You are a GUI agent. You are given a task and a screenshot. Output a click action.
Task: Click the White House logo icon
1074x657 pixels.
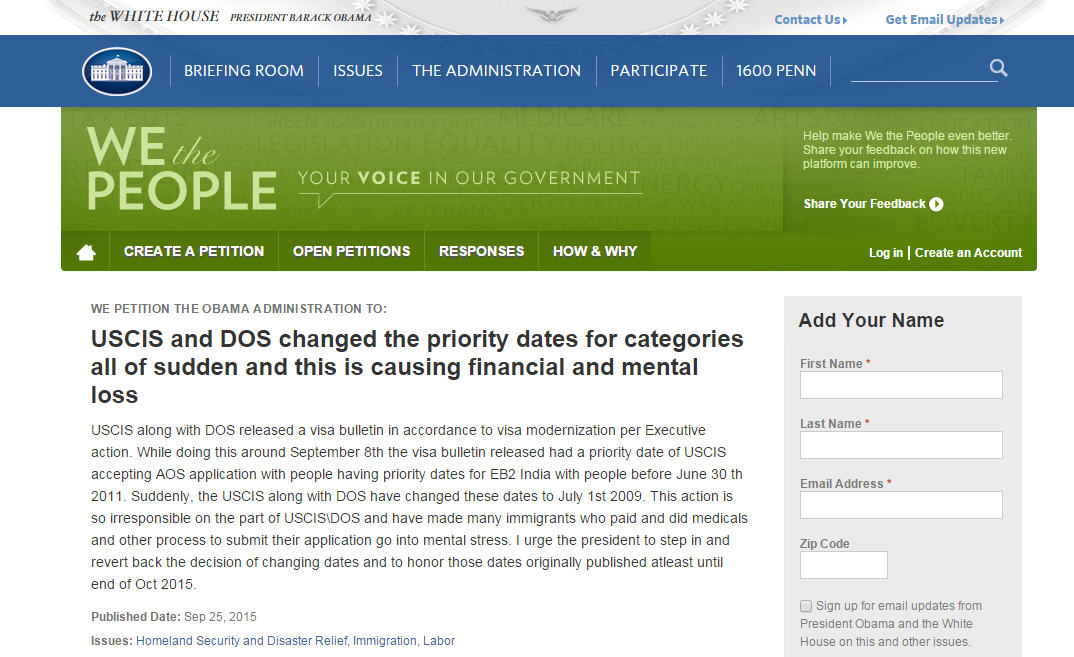click(117, 71)
